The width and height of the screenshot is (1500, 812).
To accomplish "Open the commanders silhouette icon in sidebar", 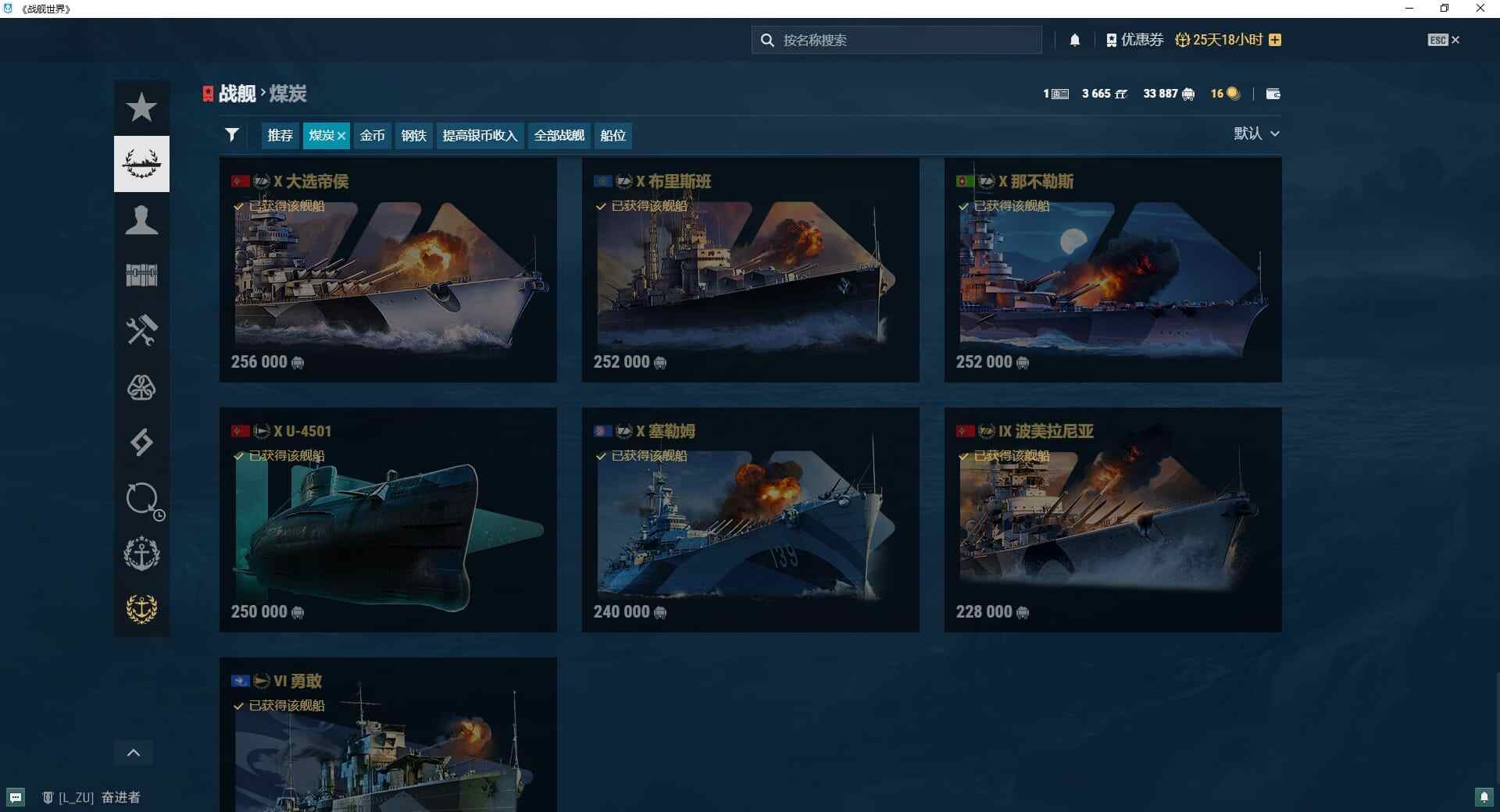I will [141, 220].
